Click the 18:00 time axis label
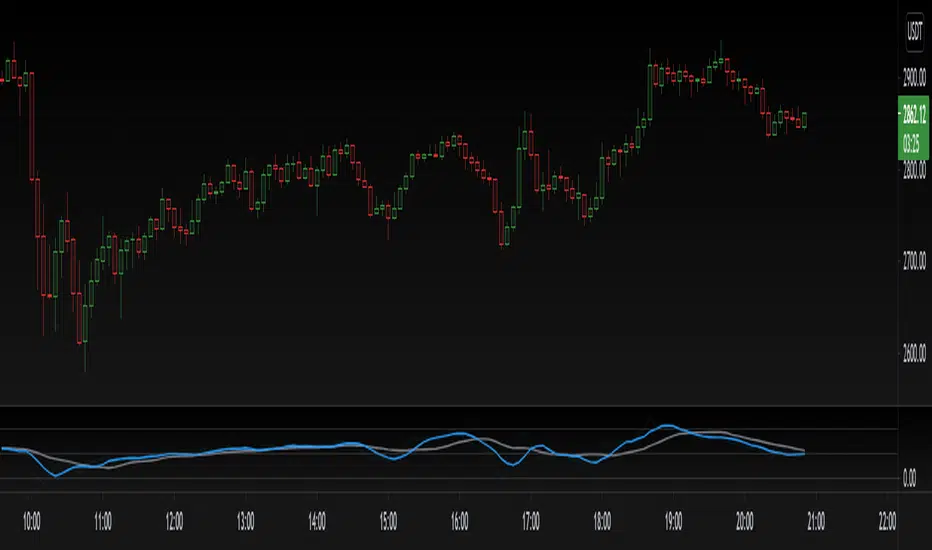This screenshot has width=932, height=550. [x=602, y=521]
